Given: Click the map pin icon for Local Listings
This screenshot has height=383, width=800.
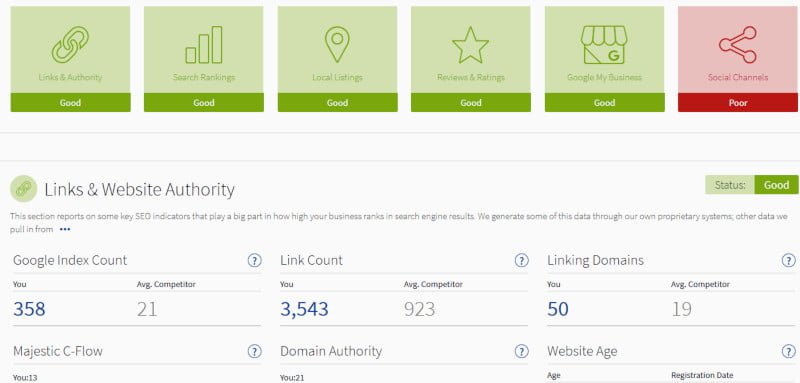Looking at the screenshot, I should pos(337,45).
